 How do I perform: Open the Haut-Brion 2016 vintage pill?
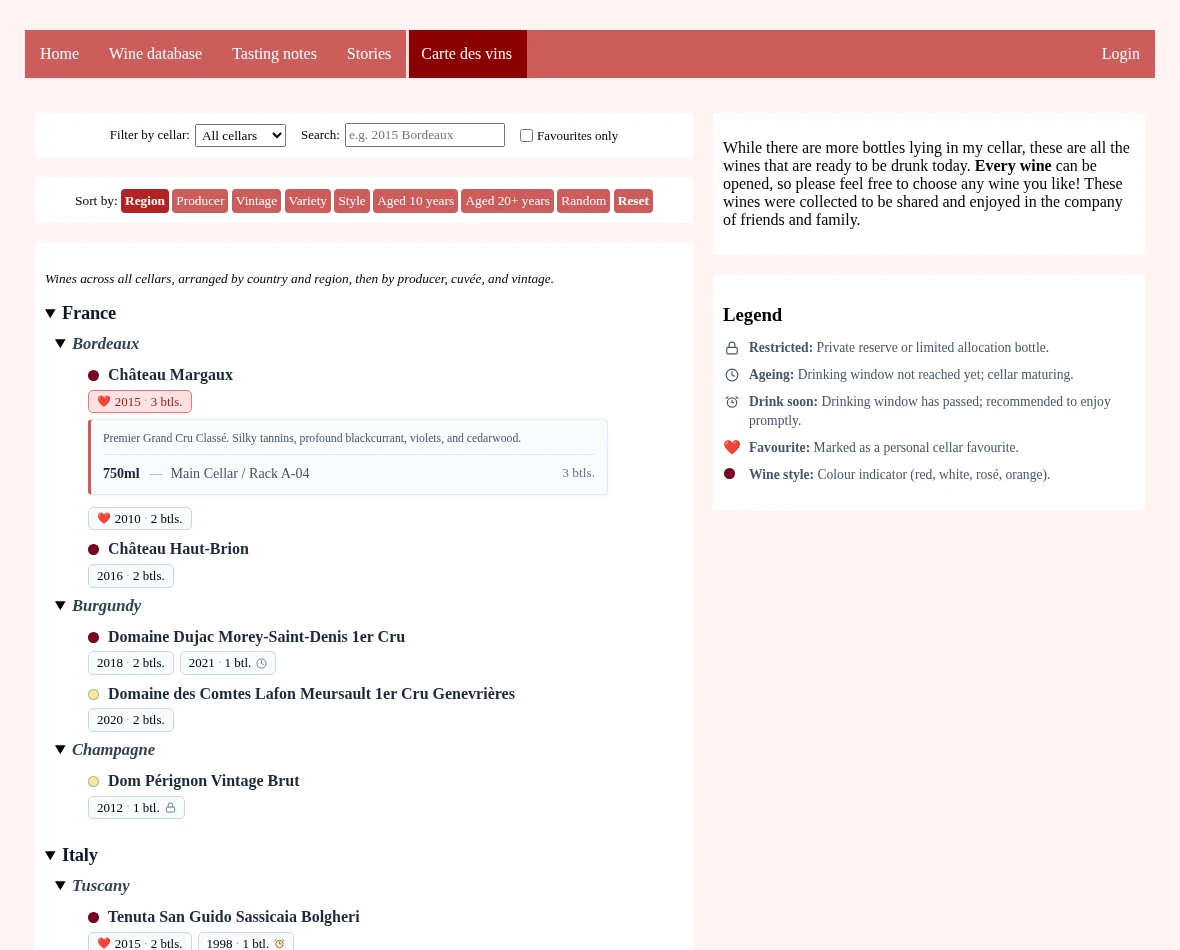(x=131, y=576)
